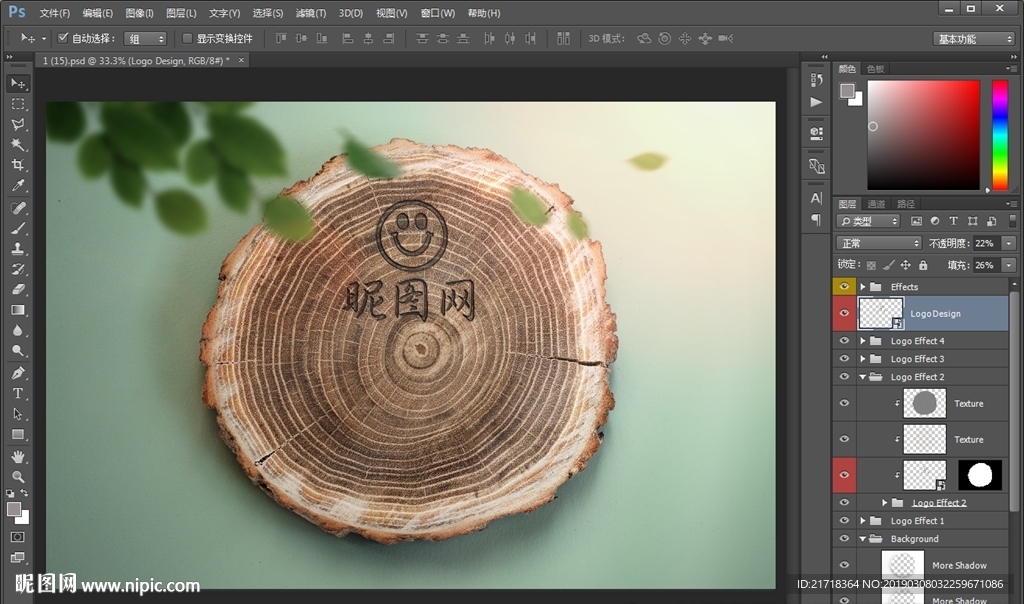Toggle the 显示变换控件 checkbox
This screenshot has height=604, width=1024.
pos(187,39)
